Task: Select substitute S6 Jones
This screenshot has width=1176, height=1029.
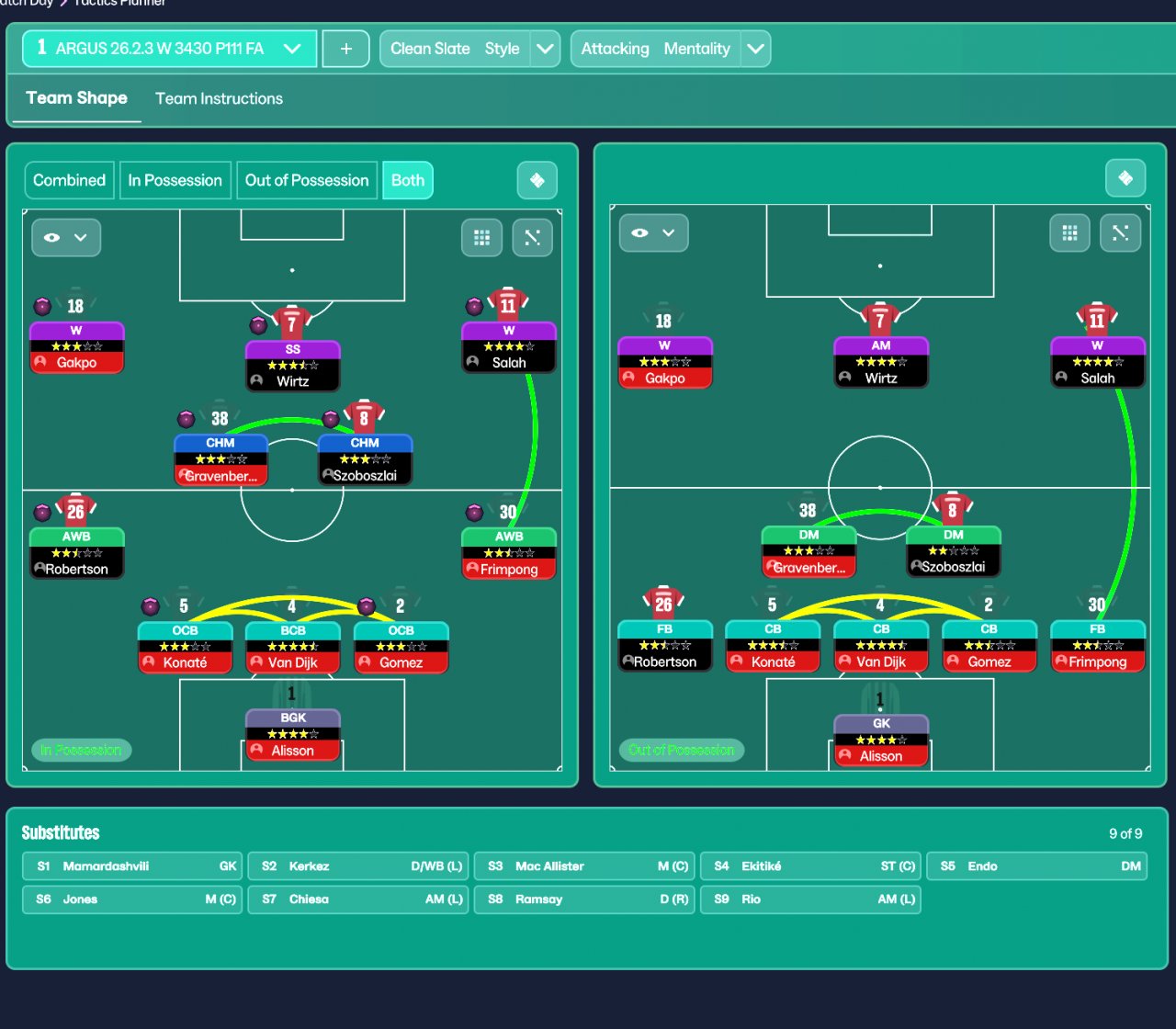Action: pos(132,899)
